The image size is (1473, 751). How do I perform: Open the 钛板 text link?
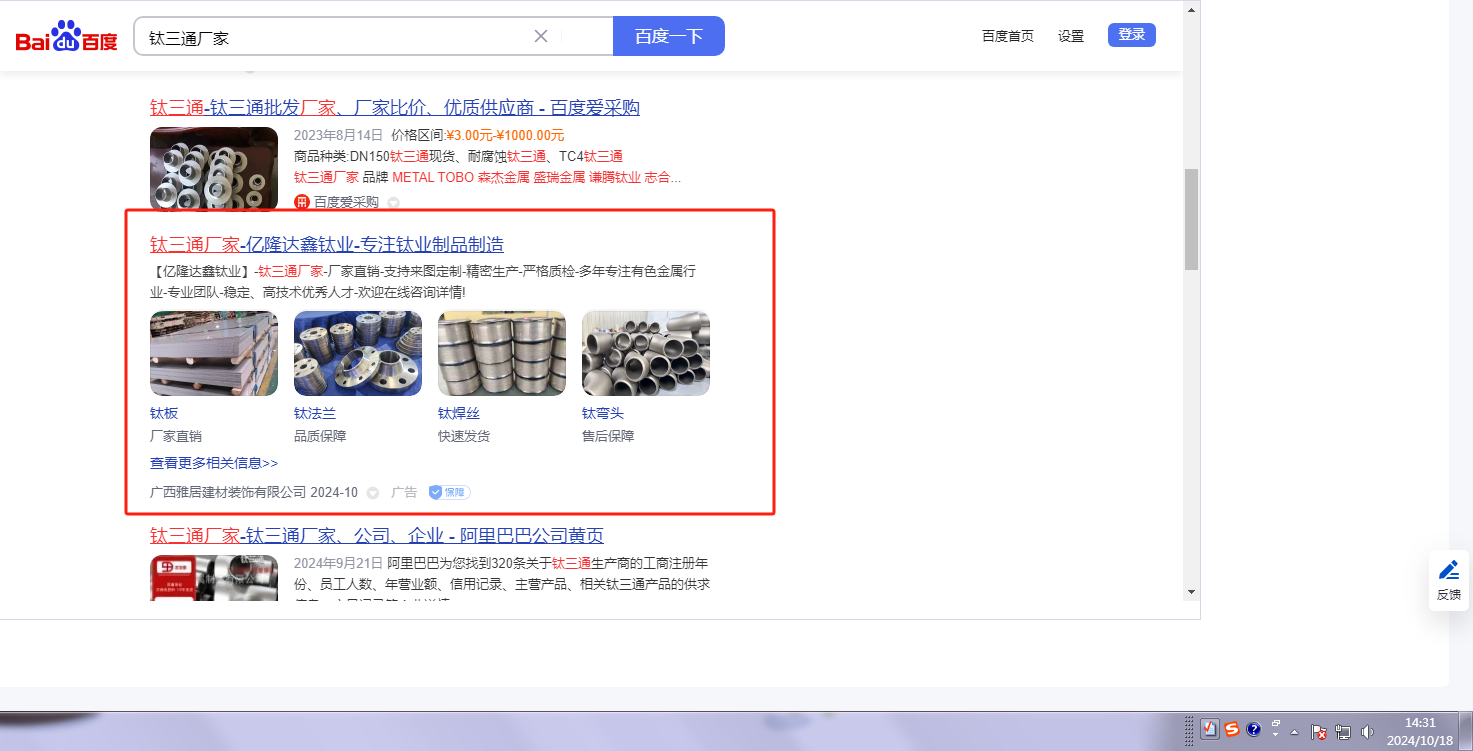coord(164,414)
